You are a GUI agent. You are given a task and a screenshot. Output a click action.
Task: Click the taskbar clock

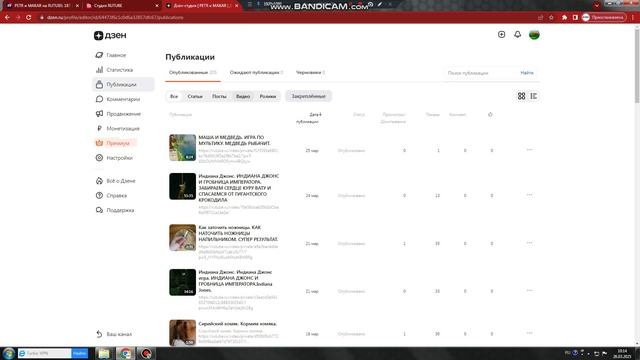click(622, 353)
